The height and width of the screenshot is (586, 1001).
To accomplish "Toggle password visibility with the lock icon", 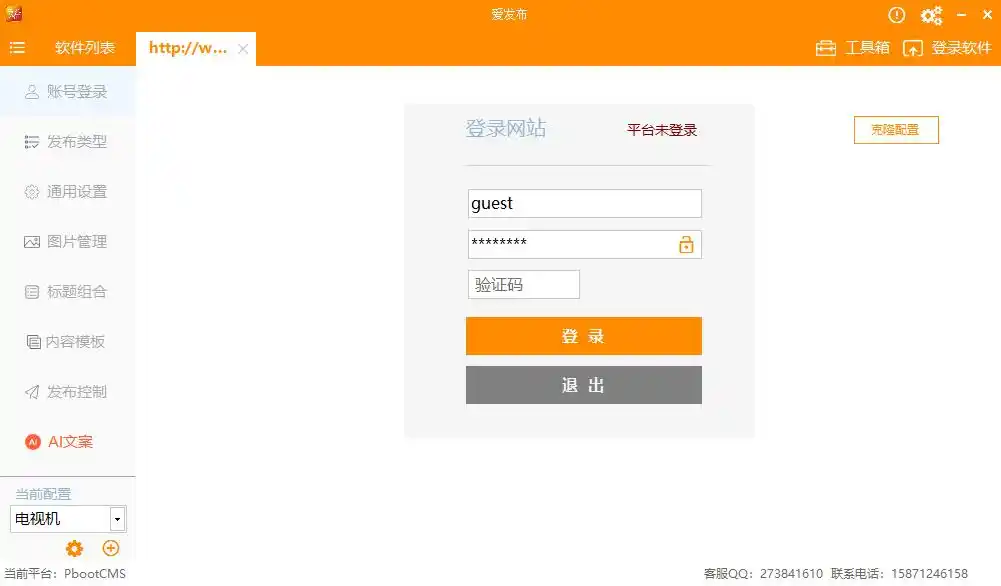I will pyautogui.click(x=686, y=243).
